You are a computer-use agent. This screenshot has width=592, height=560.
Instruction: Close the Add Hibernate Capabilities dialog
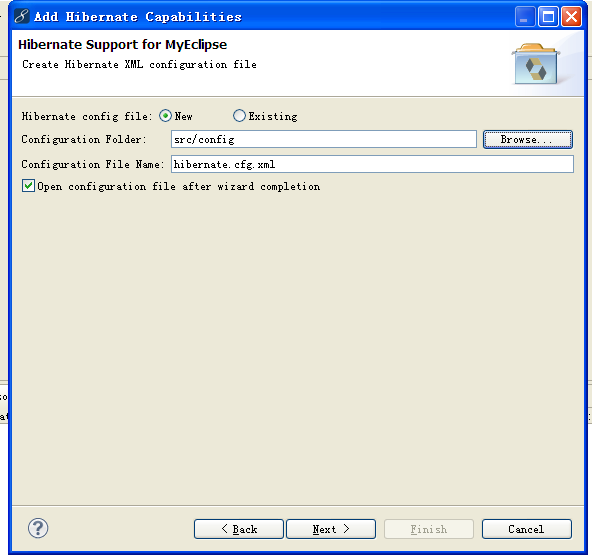[571, 17]
